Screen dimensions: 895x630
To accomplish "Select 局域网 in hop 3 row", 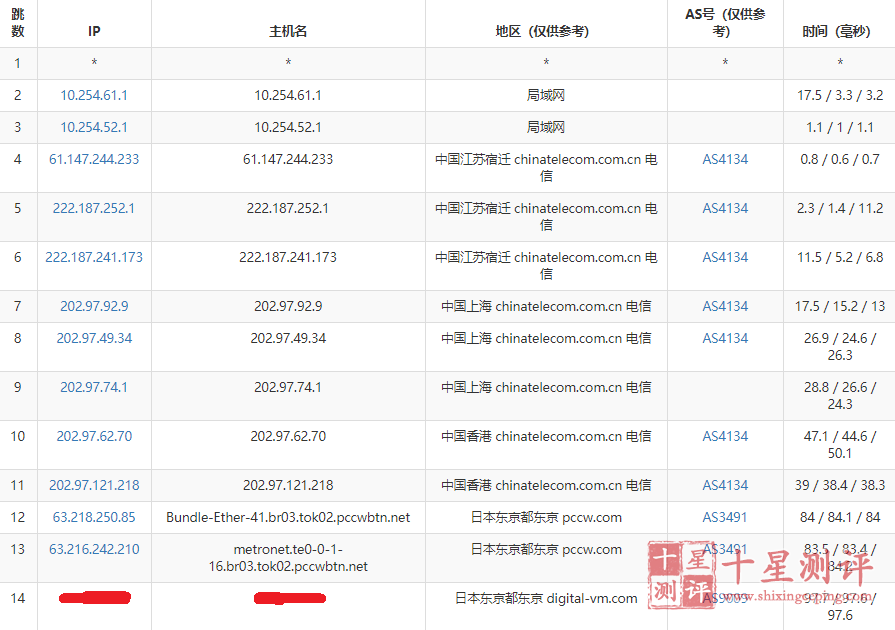I will coord(546,127).
